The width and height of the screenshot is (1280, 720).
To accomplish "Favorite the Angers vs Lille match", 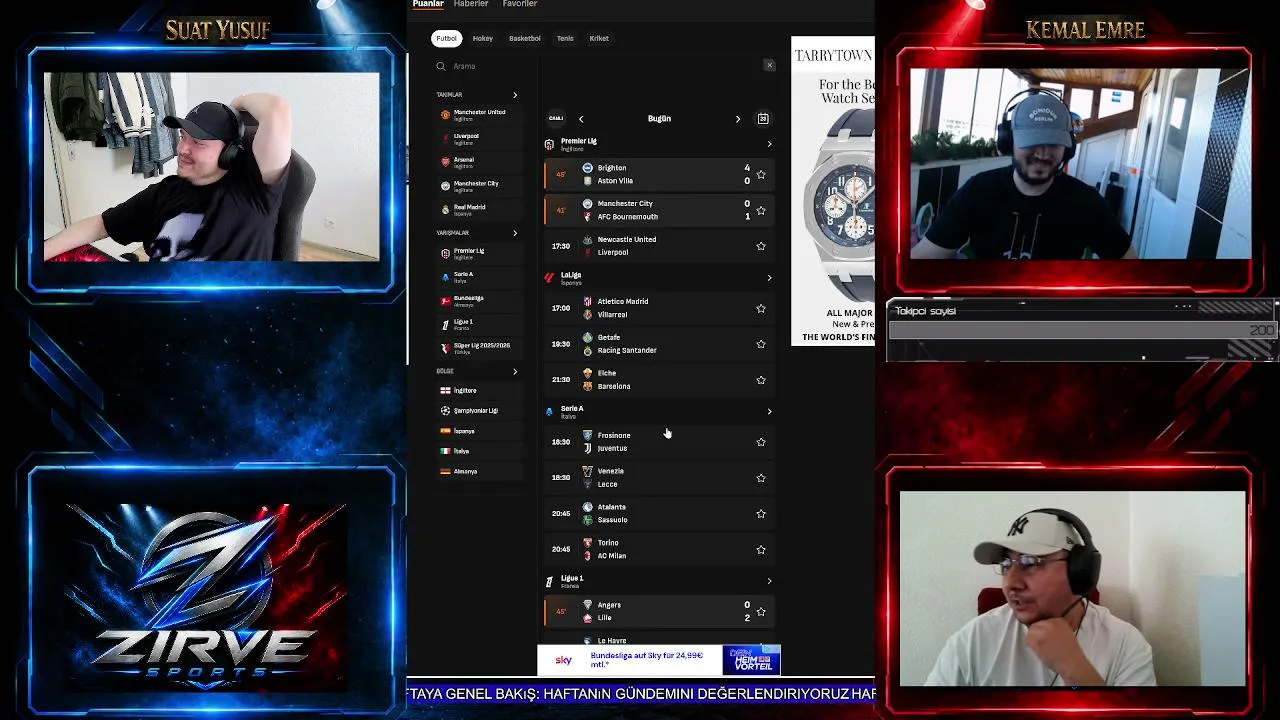I will tap(761, 612).
